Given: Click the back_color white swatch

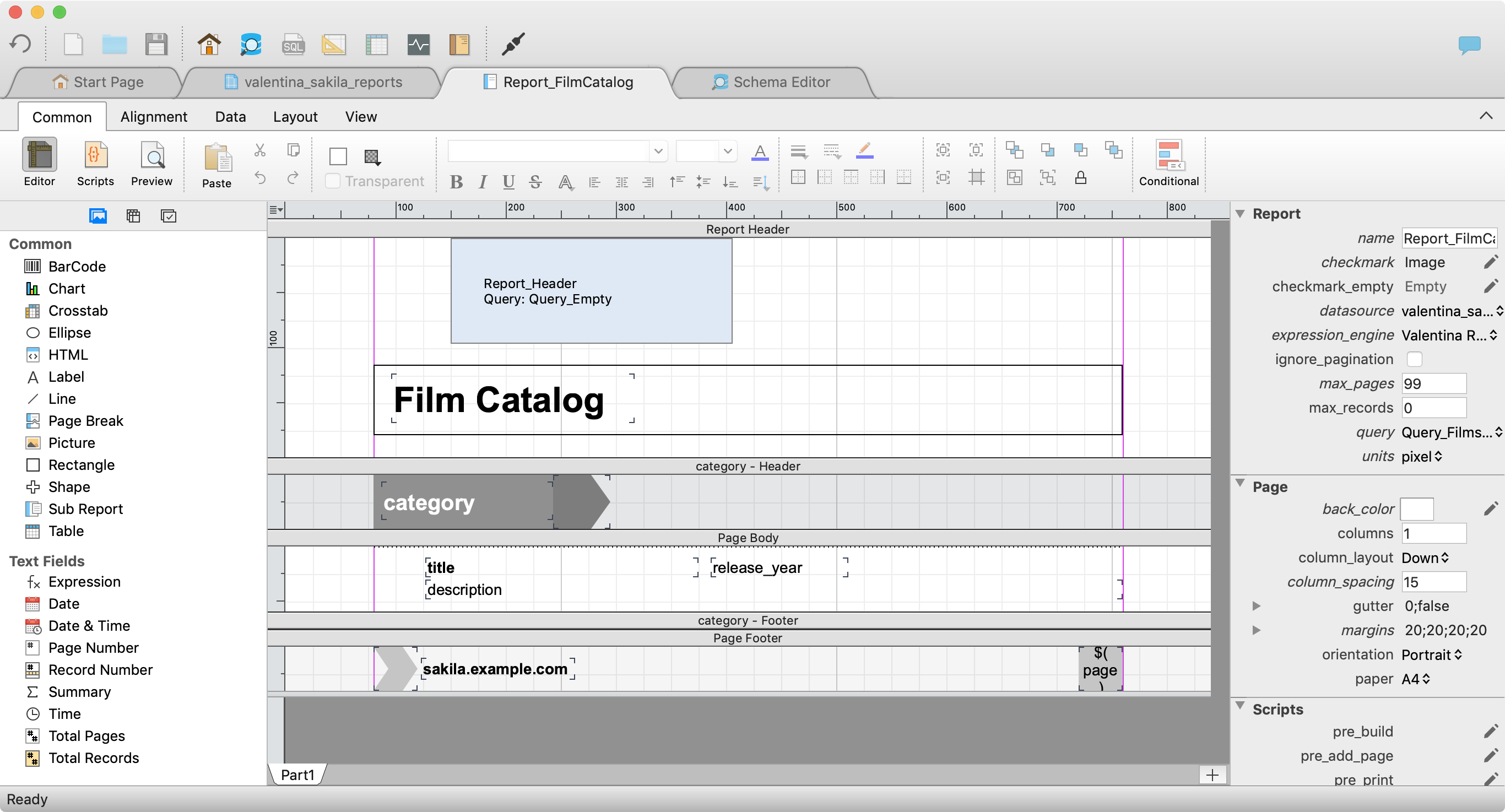Looking at the screenshot, I should 1417,510.
